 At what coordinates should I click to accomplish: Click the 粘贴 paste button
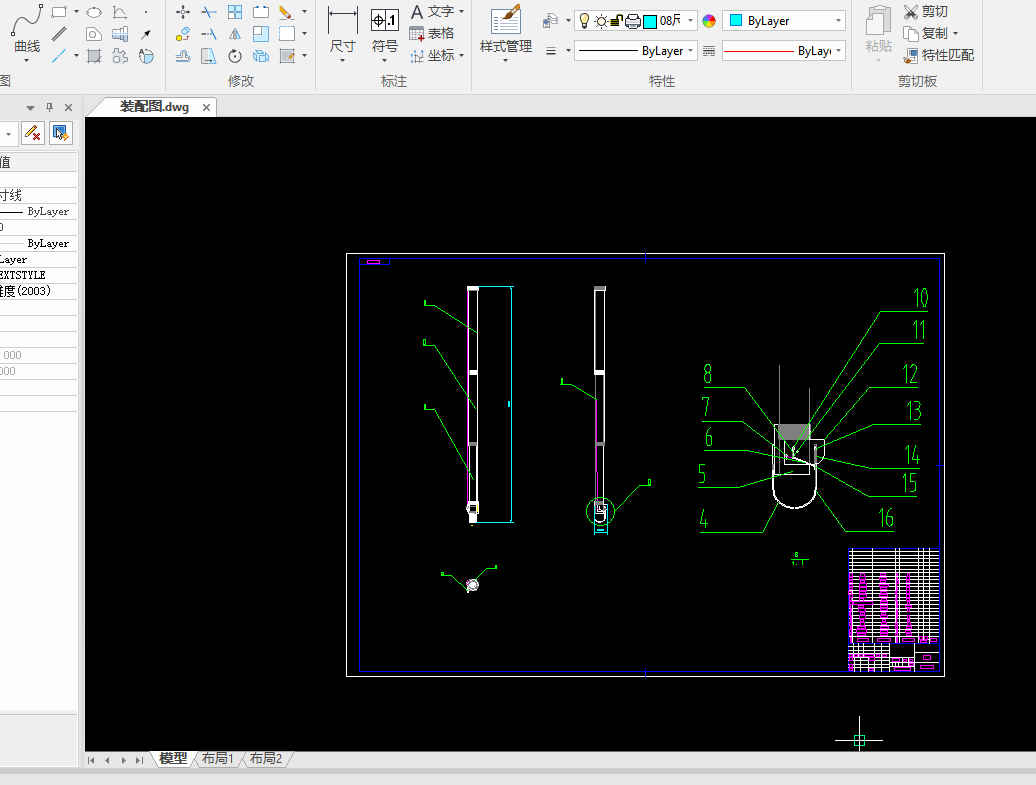878,31
